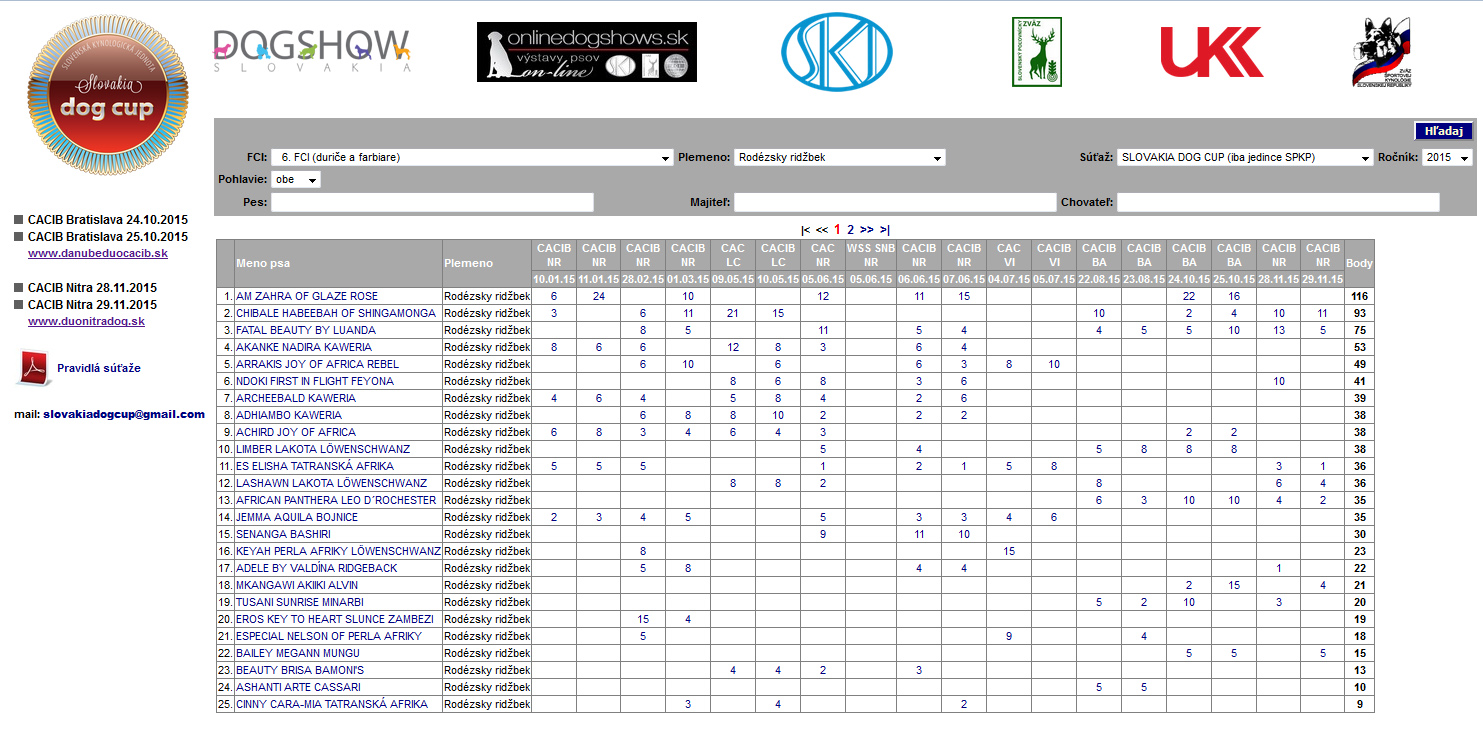
Task: Open the FCI group dropdown
Action: (472, 158)
